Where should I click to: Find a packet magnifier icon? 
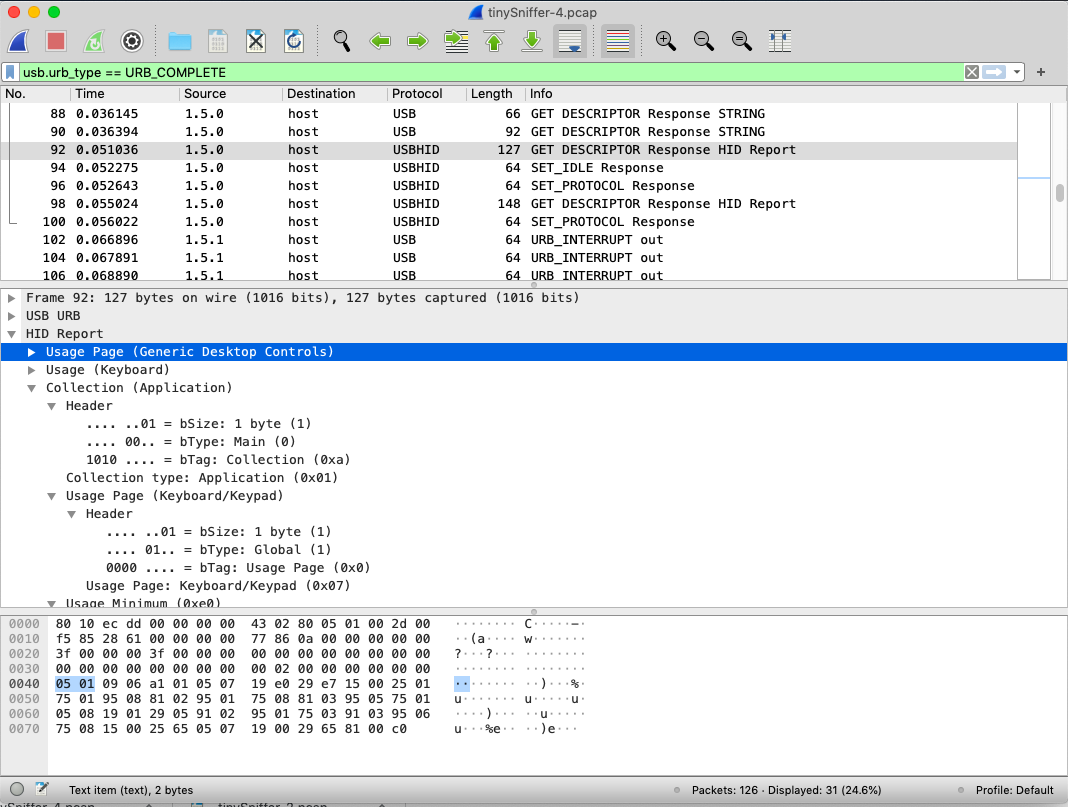342,42
